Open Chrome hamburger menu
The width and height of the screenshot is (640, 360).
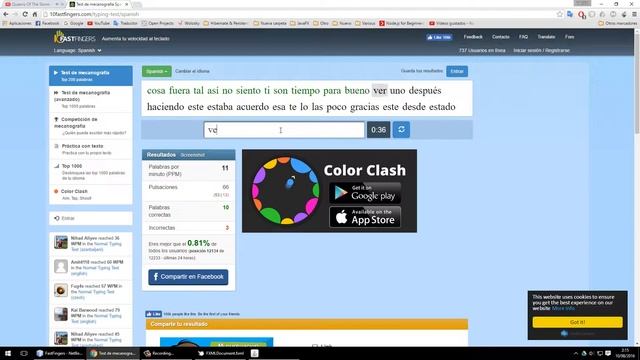point(634,14)
